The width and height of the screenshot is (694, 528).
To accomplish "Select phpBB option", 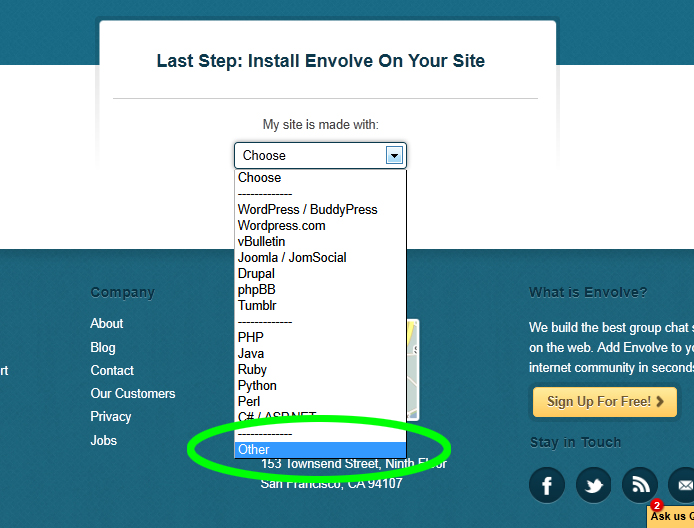I will [x=320, y=289].
